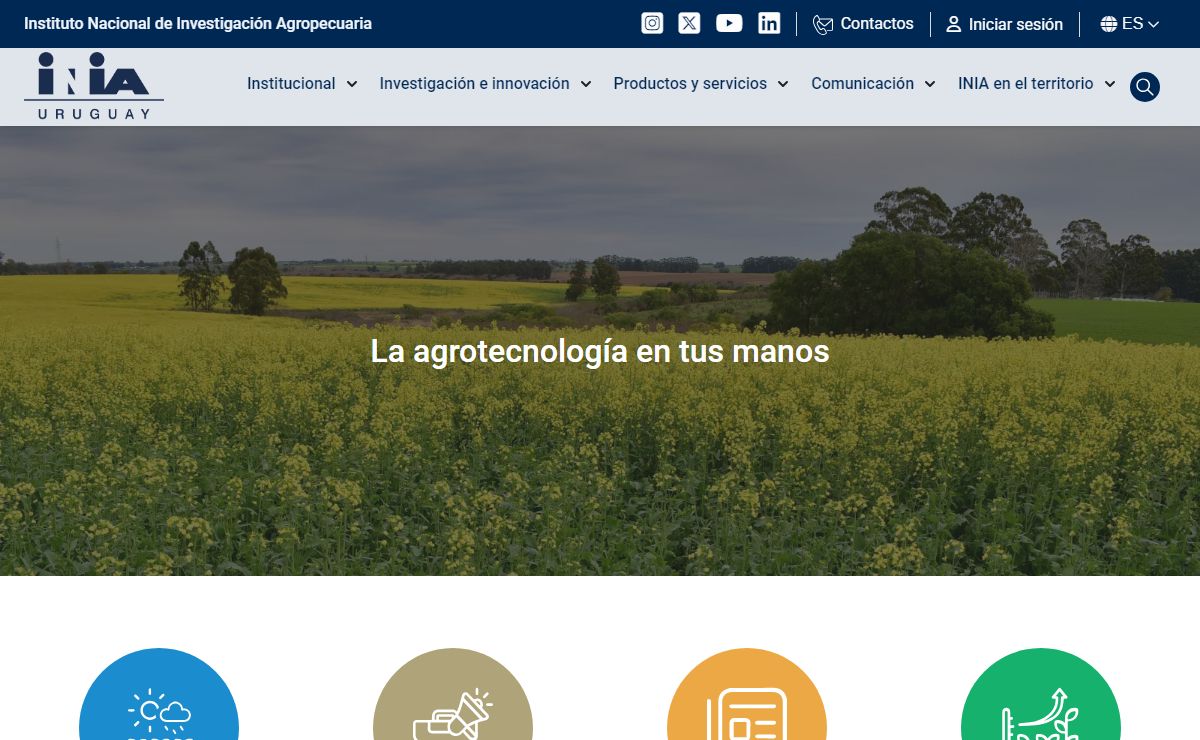Open the Investigación e innovación menu
This screenshot has width=1200, height=740.
[x=474, y=84]
